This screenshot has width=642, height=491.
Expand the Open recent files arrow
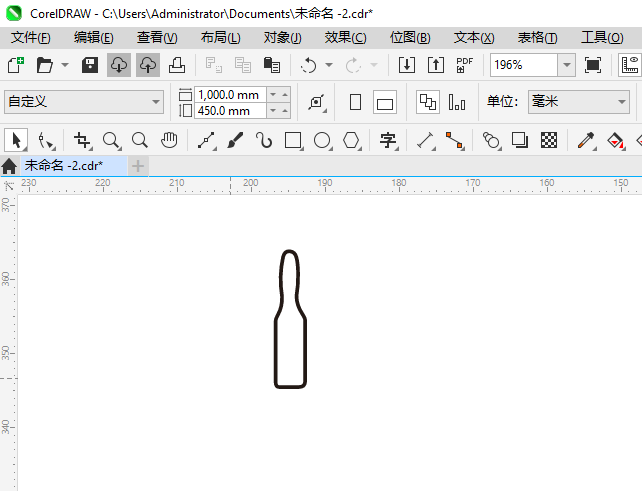coord(65,65)
